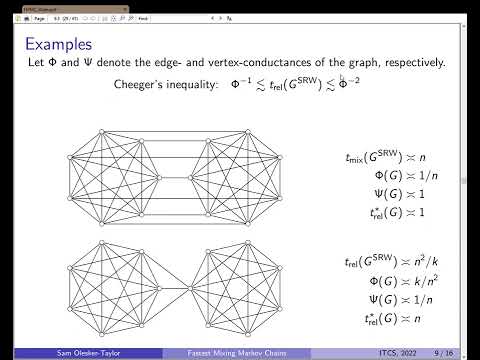Click the find next arrow

coord(220,18)
